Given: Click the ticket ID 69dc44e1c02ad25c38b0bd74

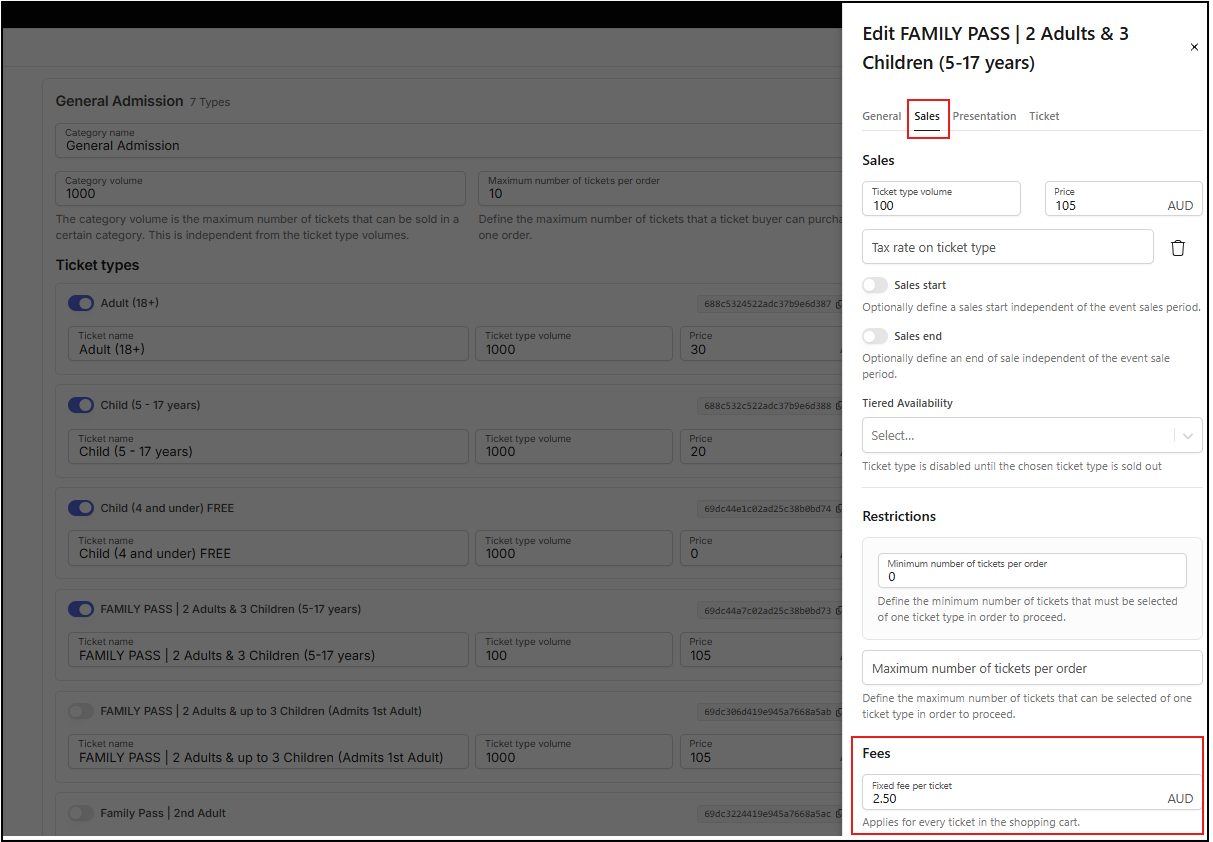Looking at the screenshot, I should pos(767,509).
